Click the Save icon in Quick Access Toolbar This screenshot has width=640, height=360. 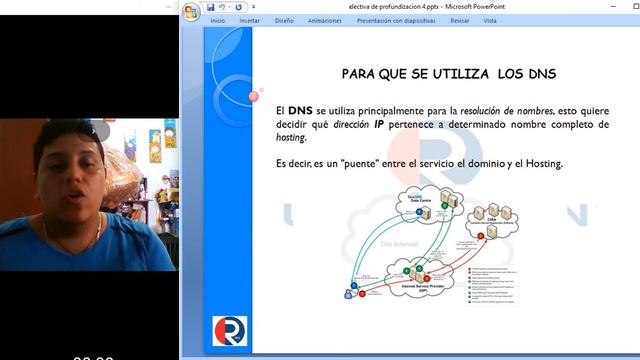coord(211,7)
